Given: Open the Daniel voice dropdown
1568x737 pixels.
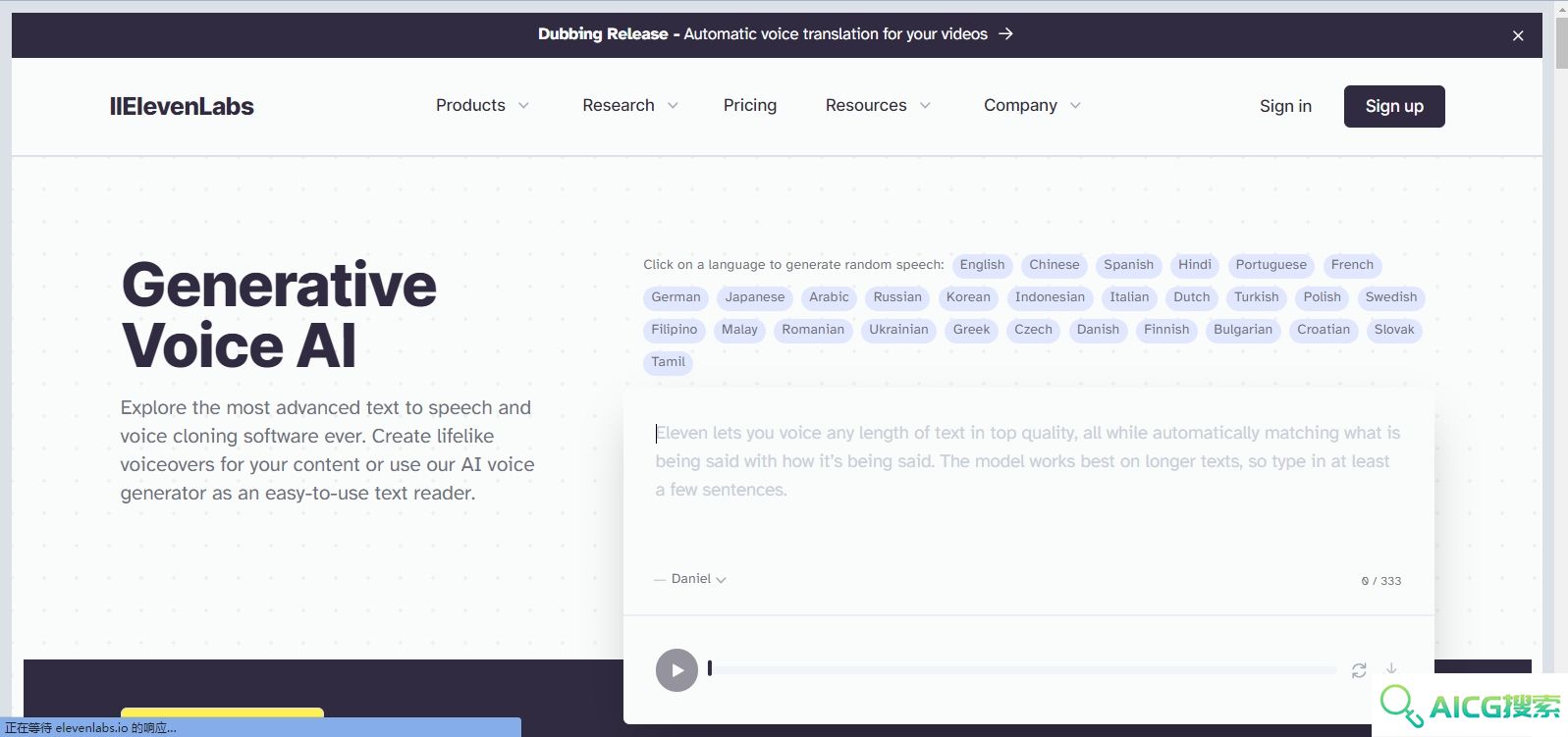Looking at the screenshot, I should pyautogui.click(x=698, y=579).
